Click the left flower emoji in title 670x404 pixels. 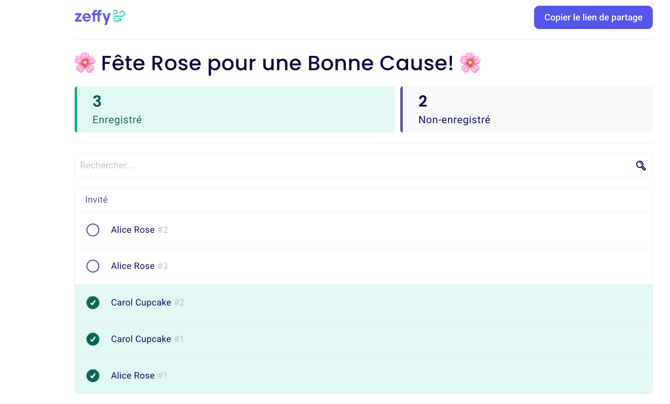click(85, 63)
